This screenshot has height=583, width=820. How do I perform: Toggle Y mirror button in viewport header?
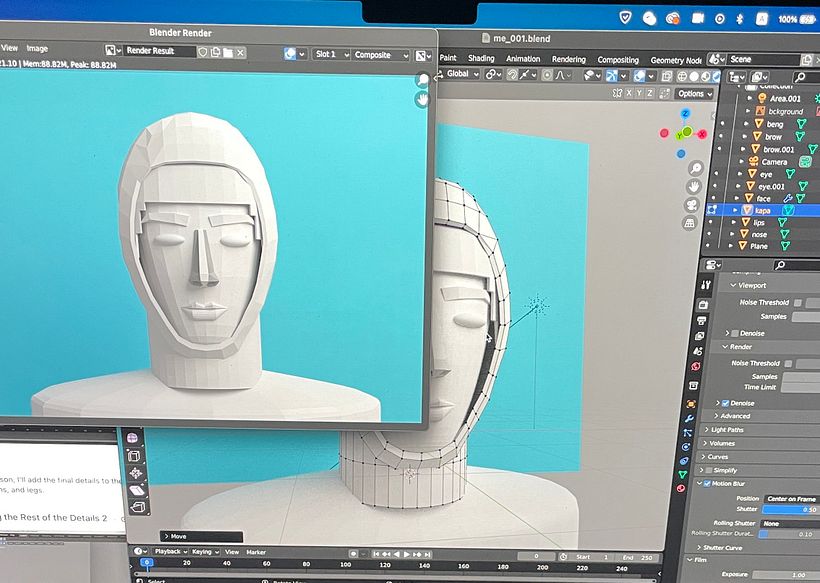(639, 93)
